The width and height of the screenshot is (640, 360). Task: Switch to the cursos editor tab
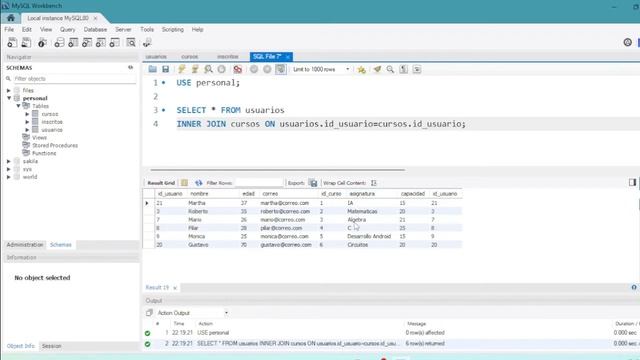[x=189, y=57]
